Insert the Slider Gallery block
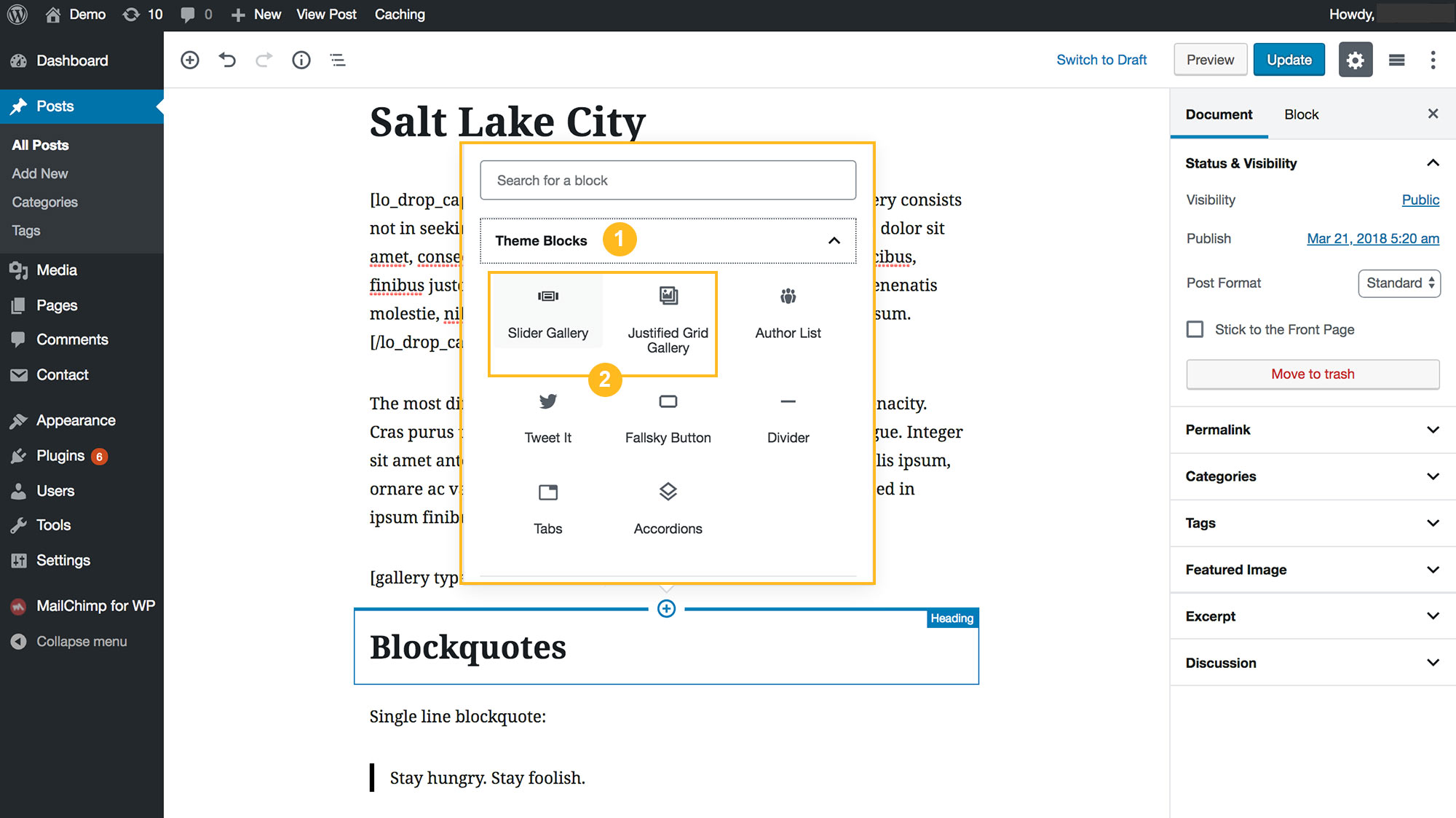The width and height of the screenshot is (1456, 818). (548, 312)
